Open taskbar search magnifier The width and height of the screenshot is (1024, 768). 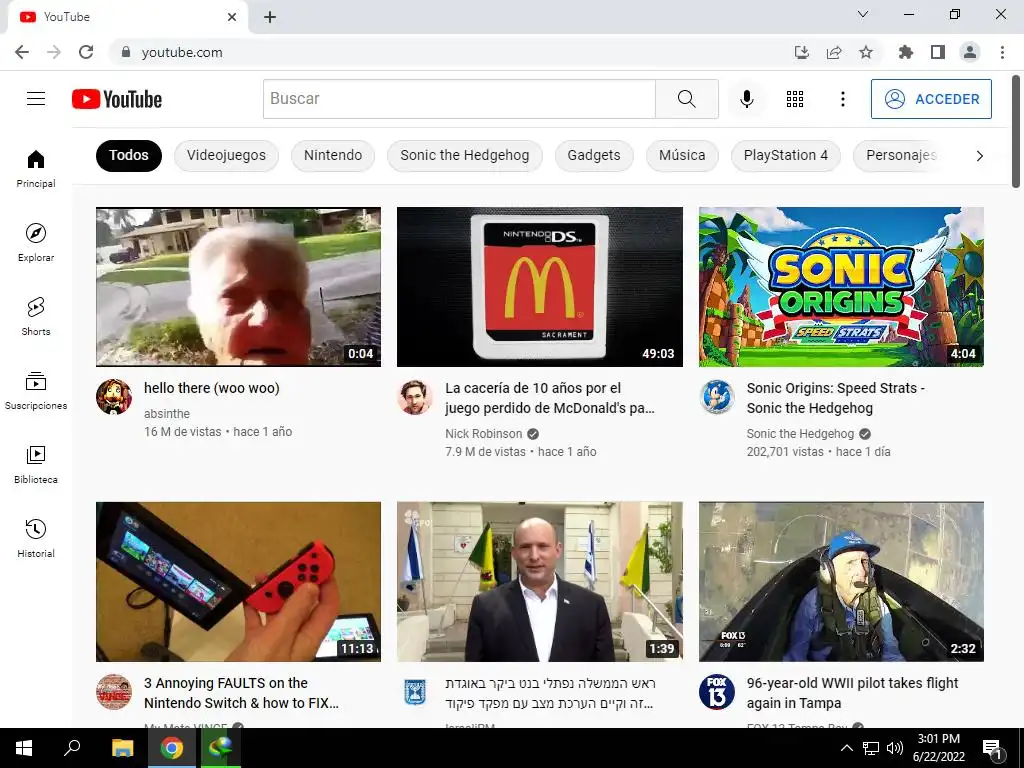[72, 748]
